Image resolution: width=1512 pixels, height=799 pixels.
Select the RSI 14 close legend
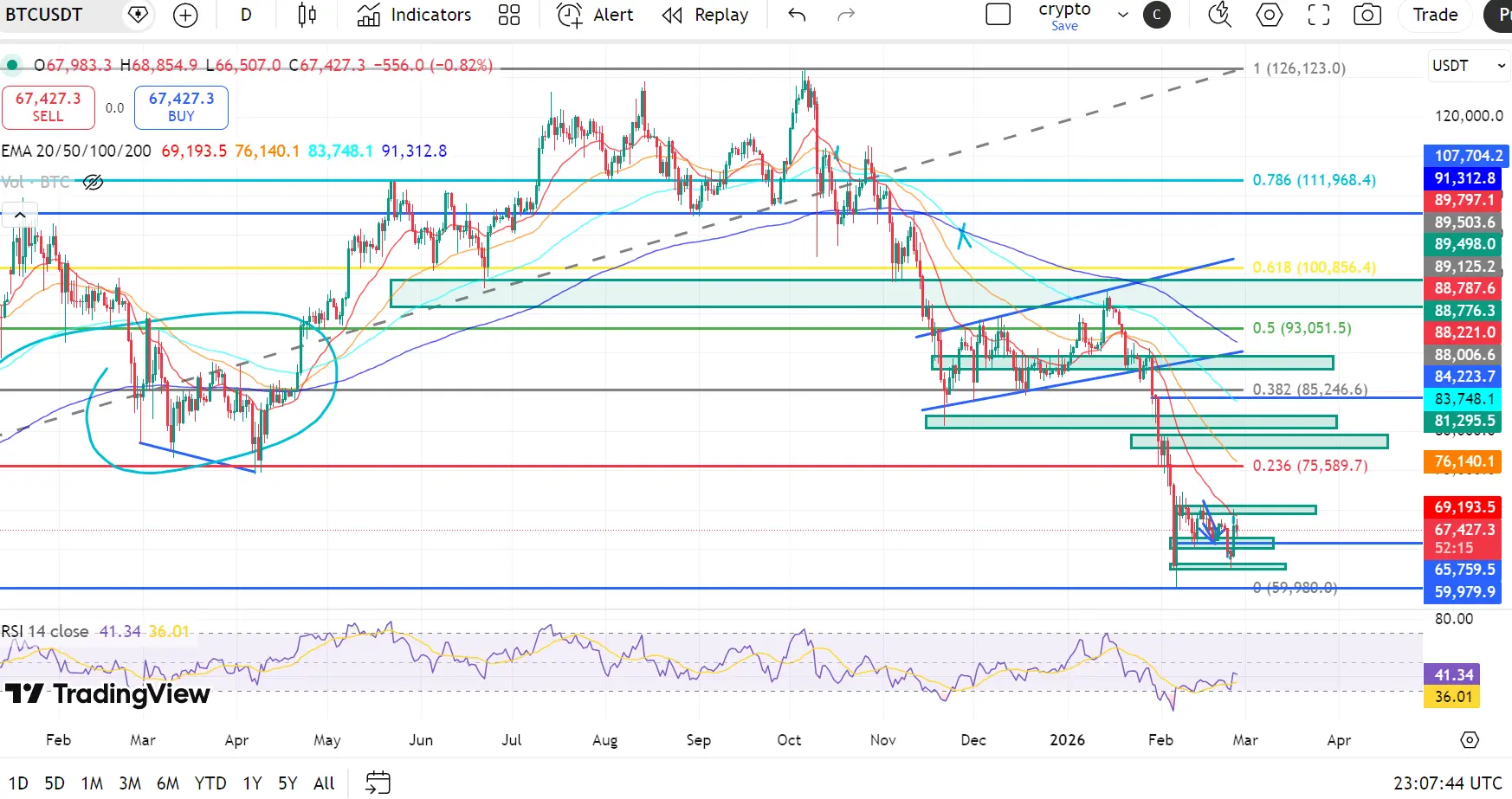coord(45,632)
